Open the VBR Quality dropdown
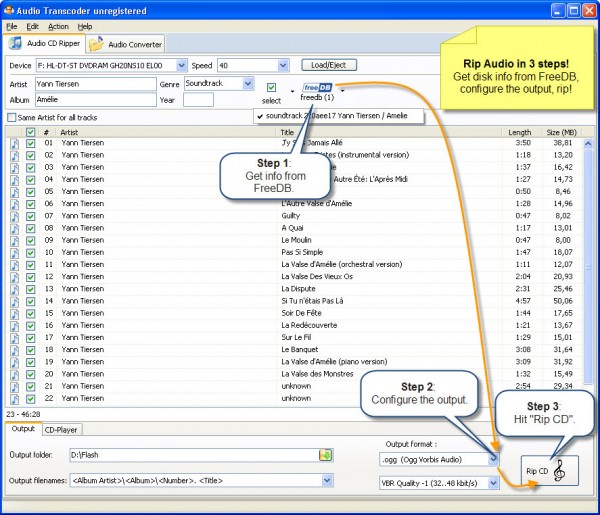Image resolution: width=600 pixels, height=515 pixels. [494, 483]
